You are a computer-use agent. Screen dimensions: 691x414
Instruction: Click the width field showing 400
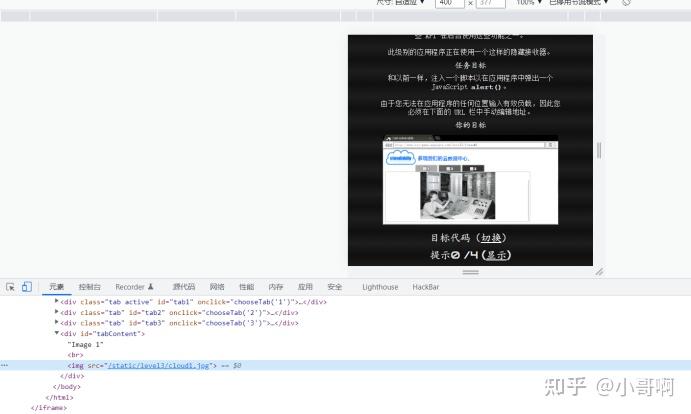point(450,3)
